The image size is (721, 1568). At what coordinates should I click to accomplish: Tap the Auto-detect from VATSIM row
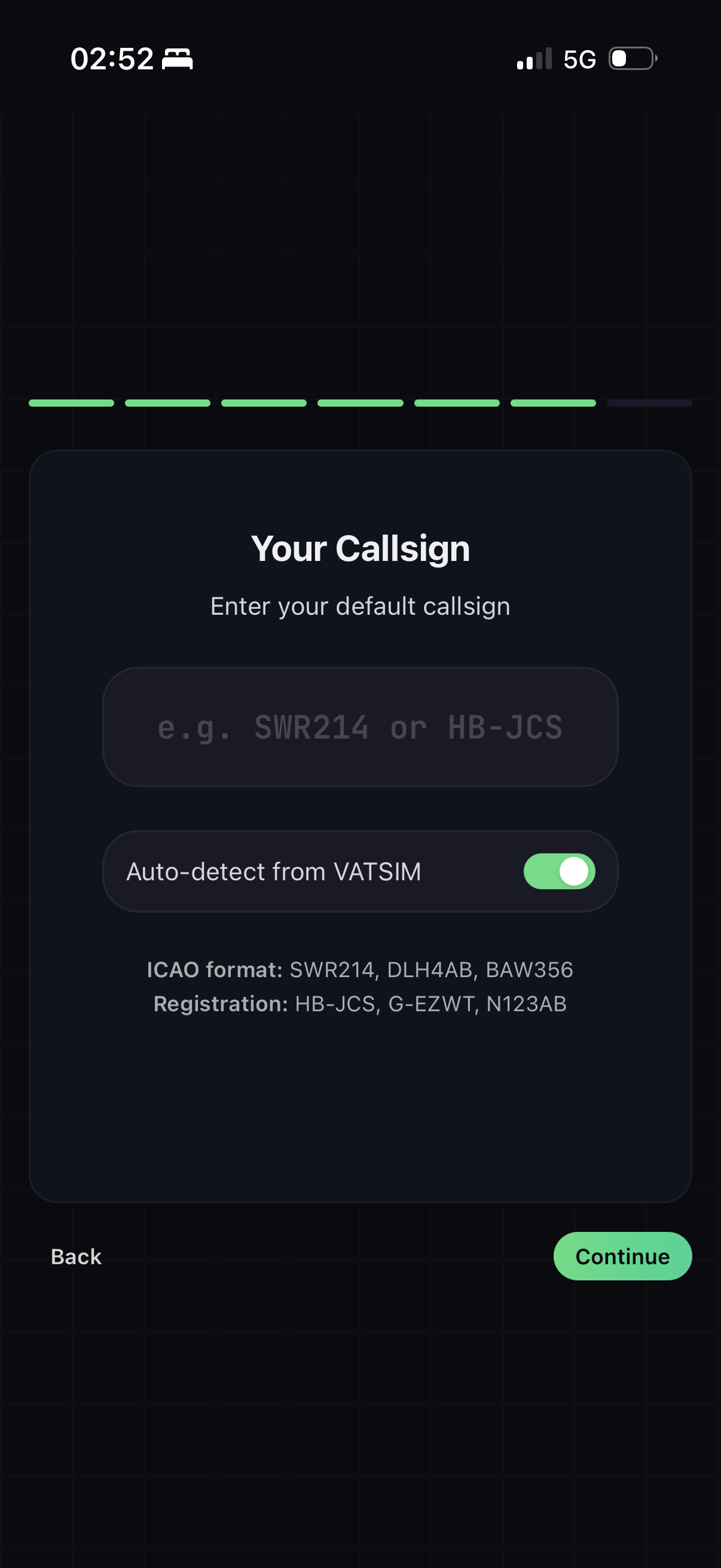pos(273,871)
